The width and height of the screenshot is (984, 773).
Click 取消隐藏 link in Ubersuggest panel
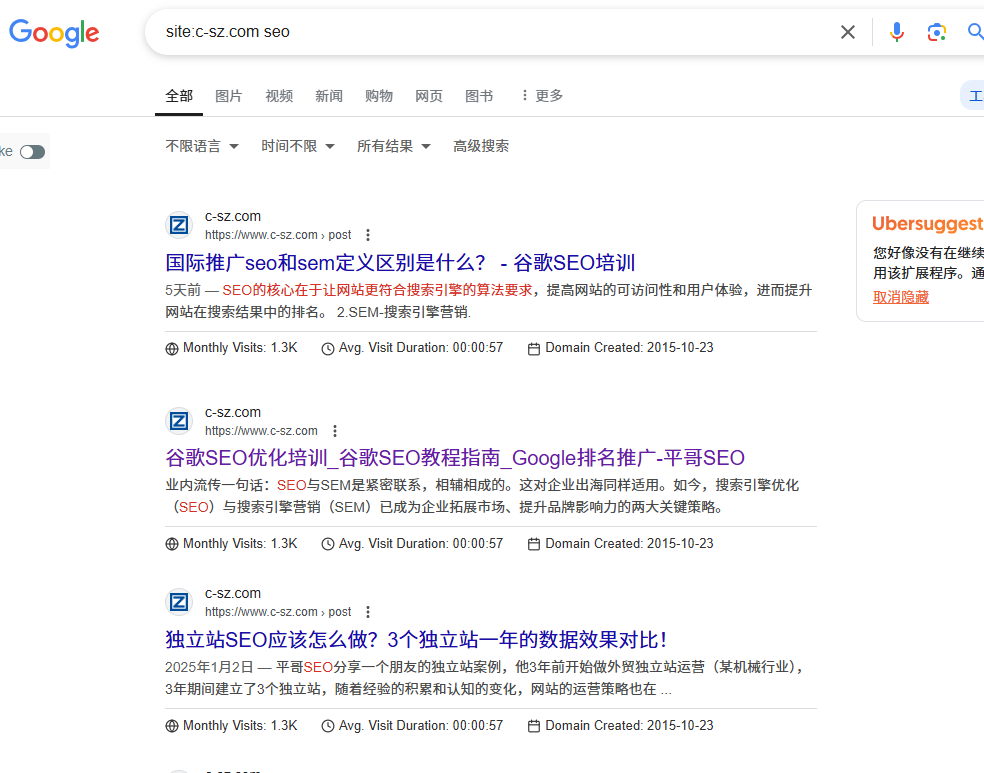(x=901, y=297)
